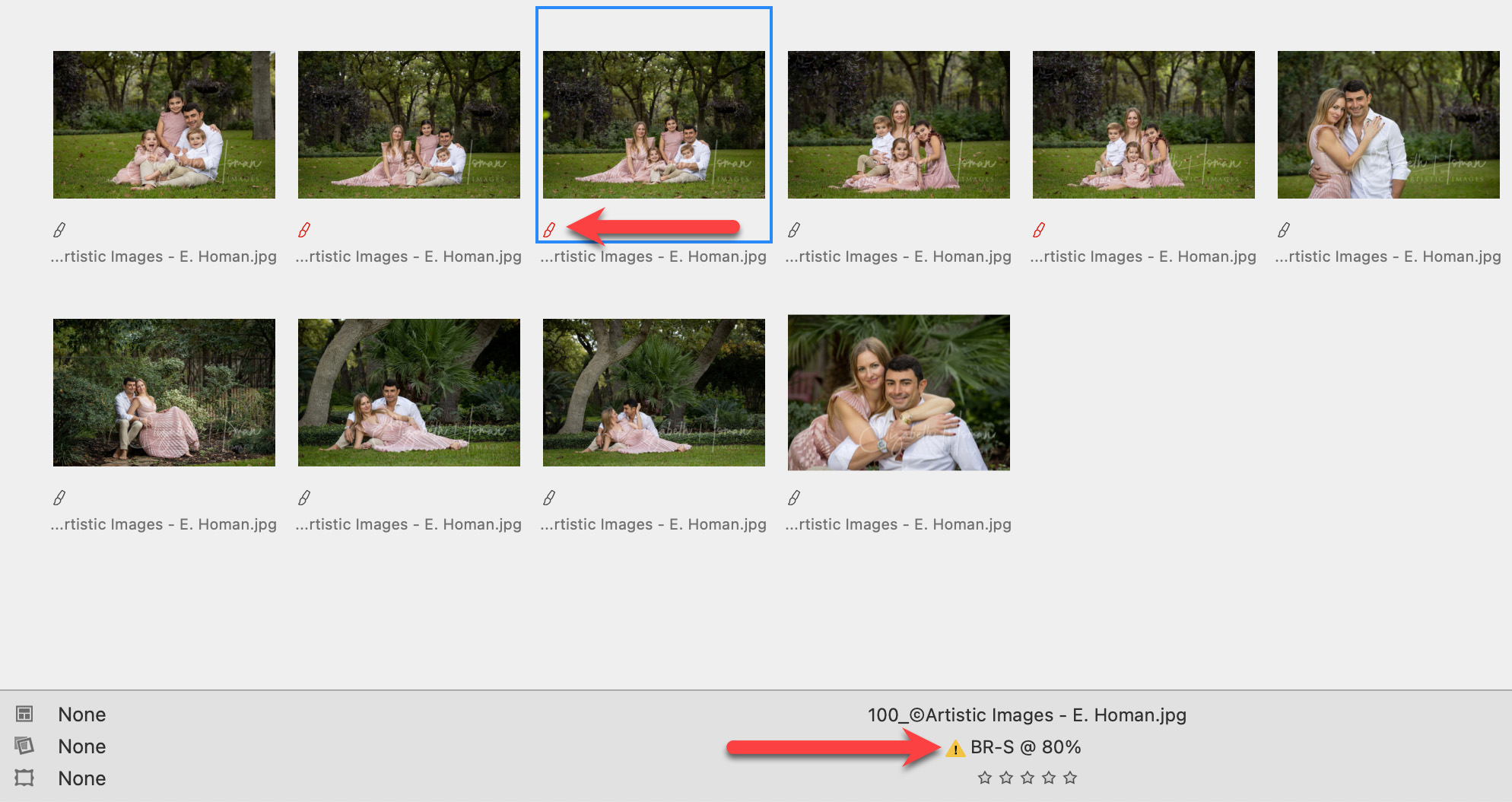Open the first None option beside the layout icon
This screenshot has width=1512, height=802.
tap(82, 714)
